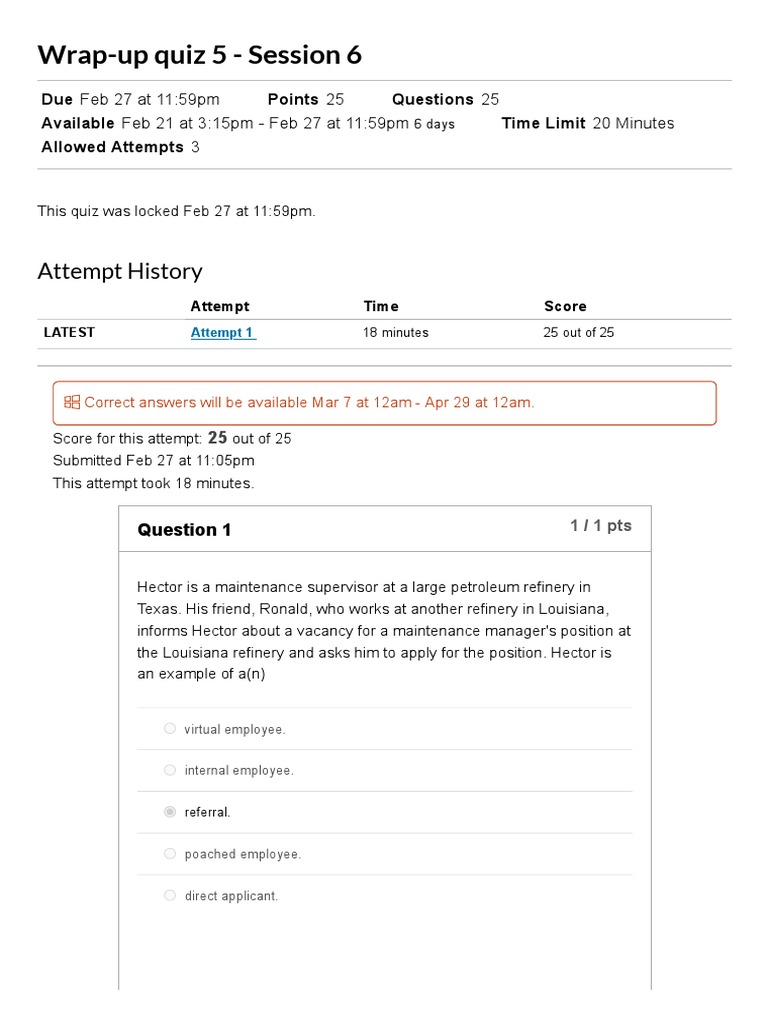Click the Attempt column header
The image size is (768, 1024).
(220, 306)
